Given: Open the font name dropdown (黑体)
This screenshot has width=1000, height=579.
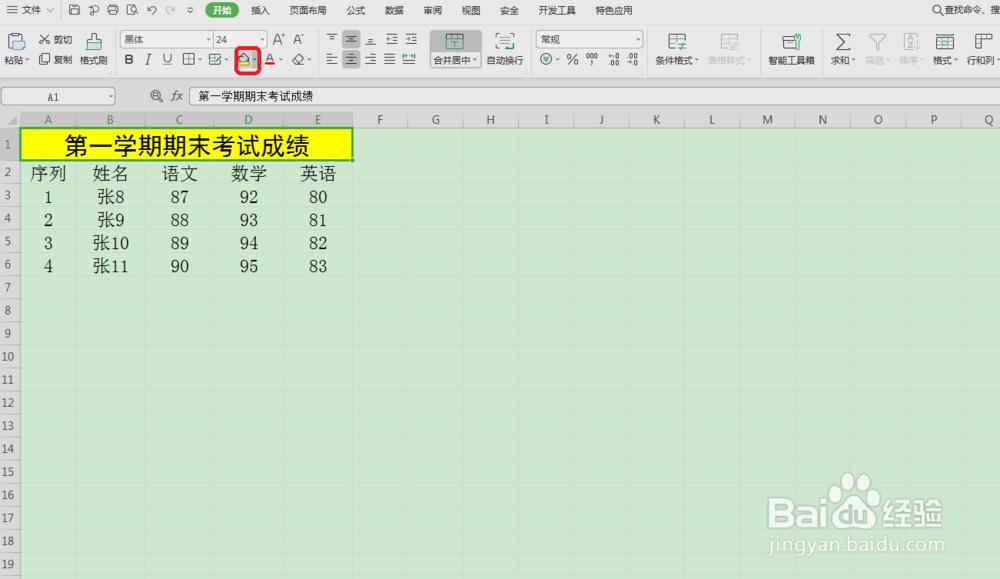Looking at the screenshot, I should (208, 40).
